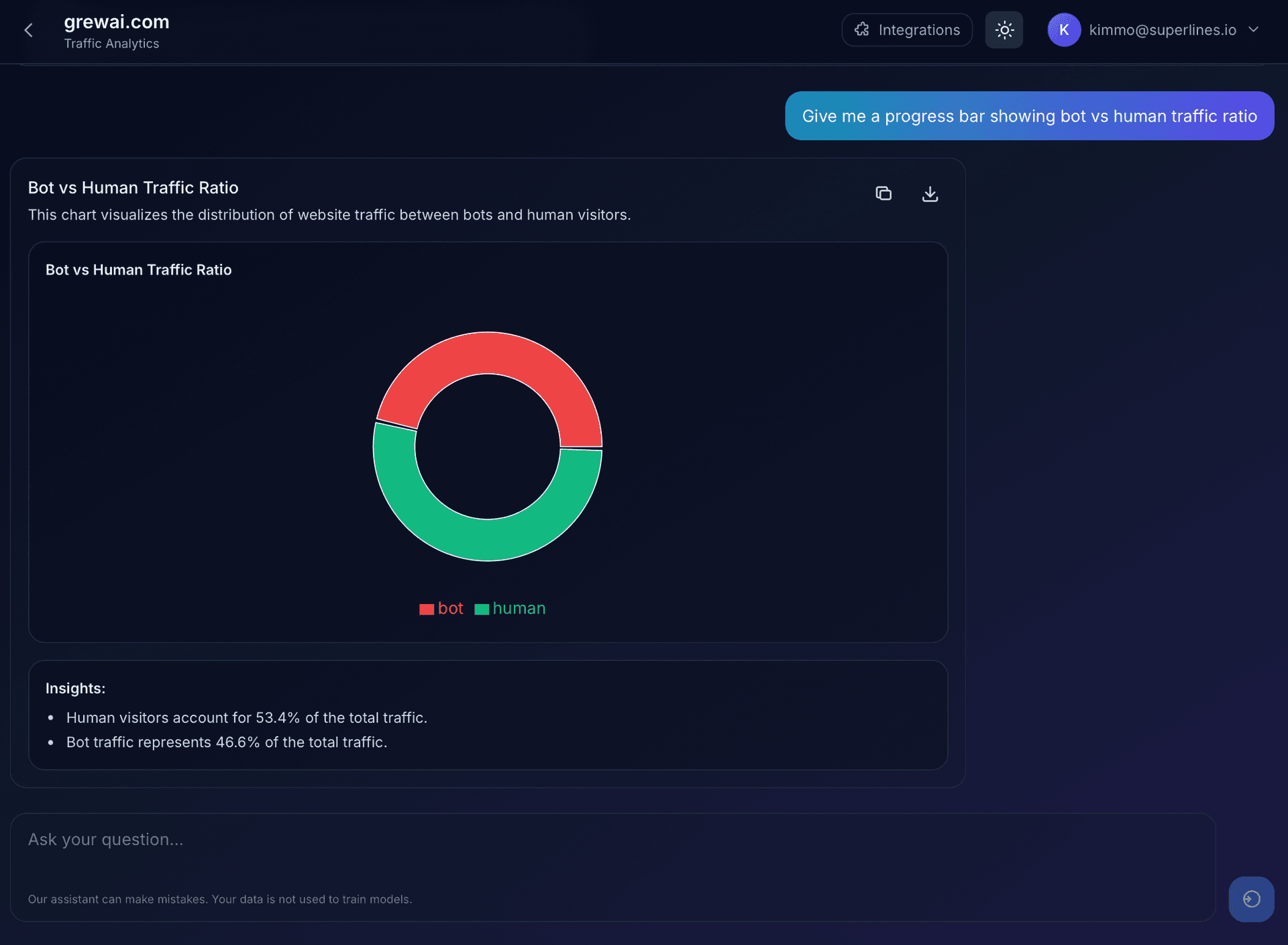Viewport: 1288px width, 945px height.
Task: Open the kimmo@superlines.io account dropdown
Action: (x=1162, y=30)
